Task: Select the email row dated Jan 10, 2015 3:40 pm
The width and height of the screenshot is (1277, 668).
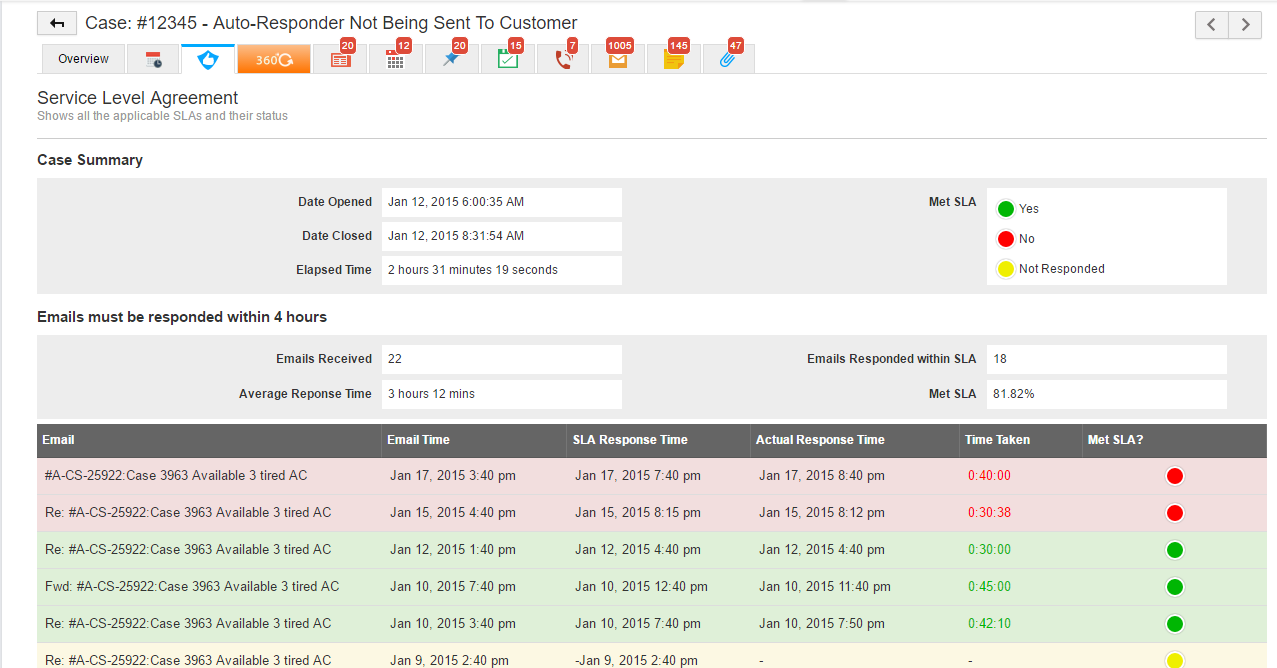Action: [x=652, y=624]
